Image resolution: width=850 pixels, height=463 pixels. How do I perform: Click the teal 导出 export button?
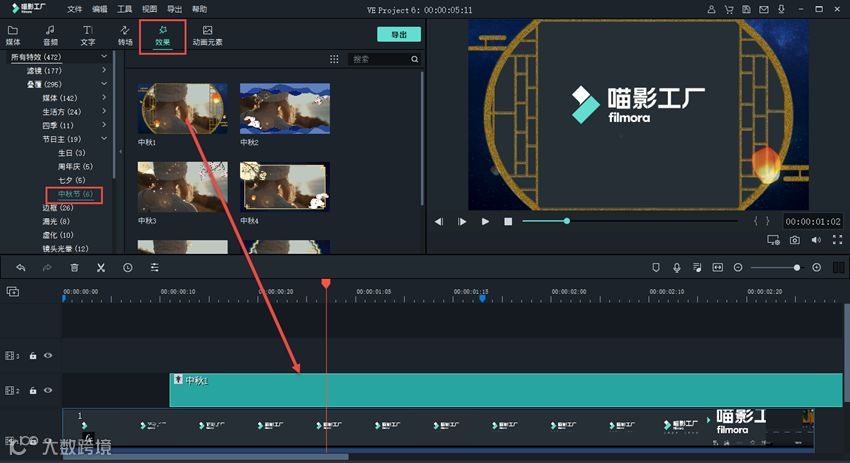point(399,34)
